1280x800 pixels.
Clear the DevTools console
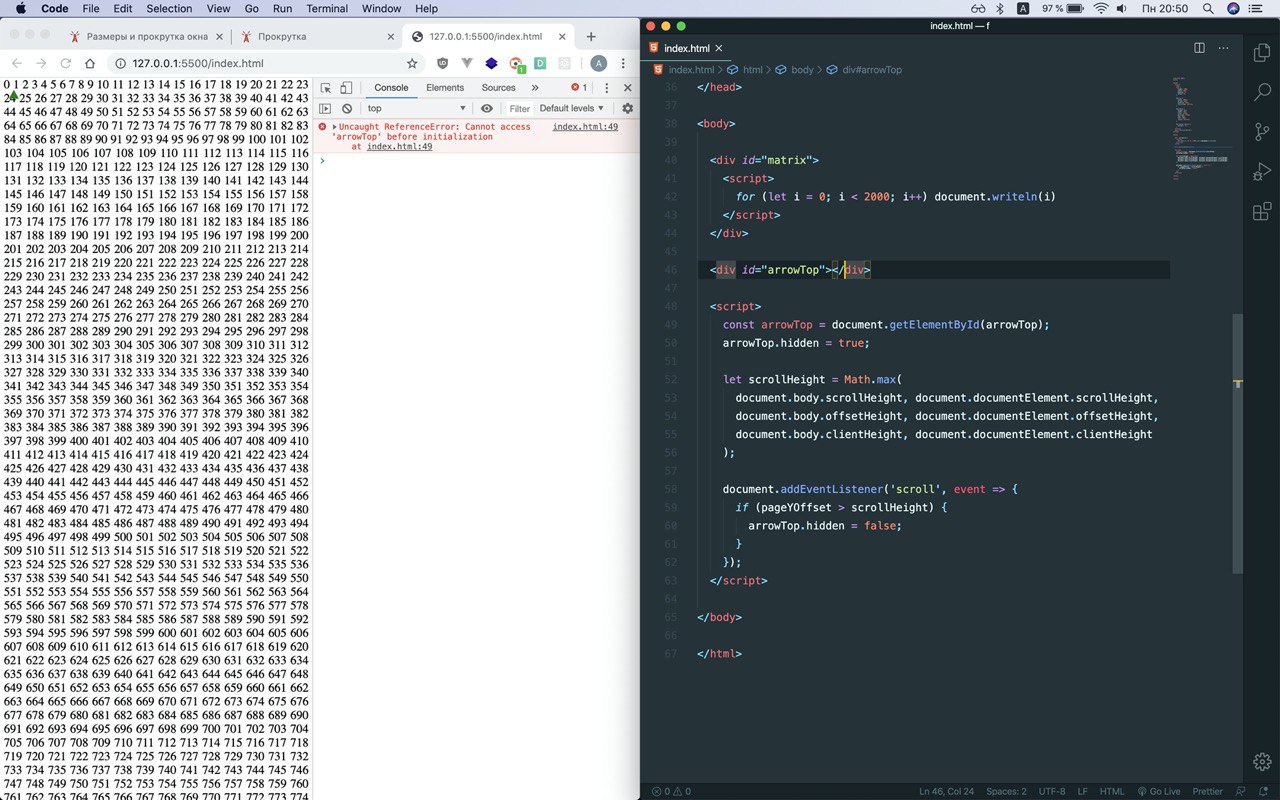(x=347, y=108)
